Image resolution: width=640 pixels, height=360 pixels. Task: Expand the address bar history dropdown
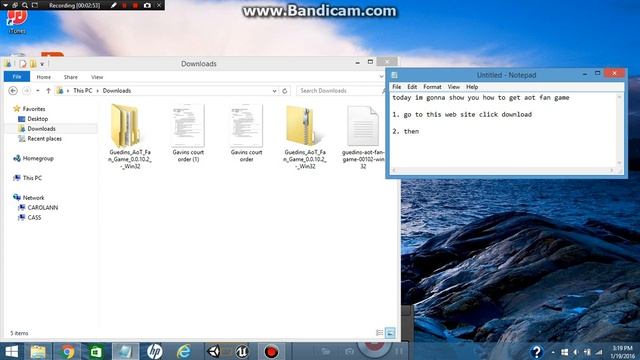click(x=274, y=91)
